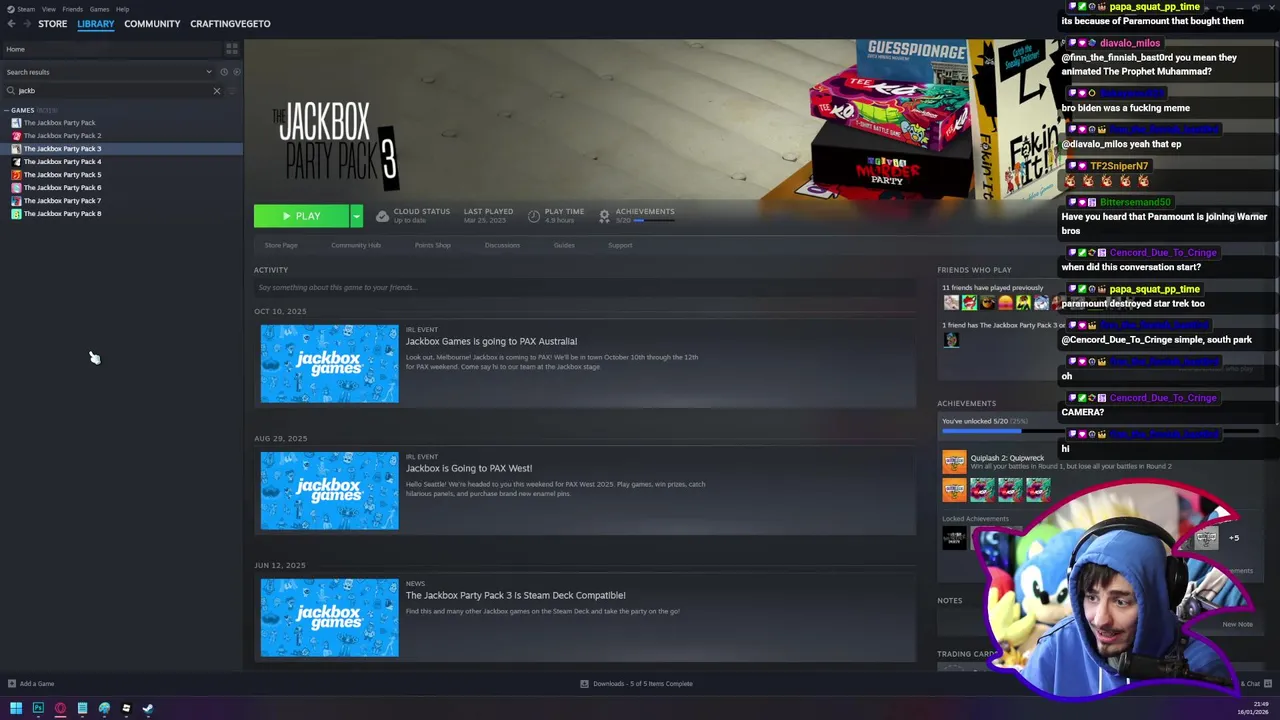This screenshot has width=1280, height=720.
Task: Open the Discussions link
Action: pos(502,245)
